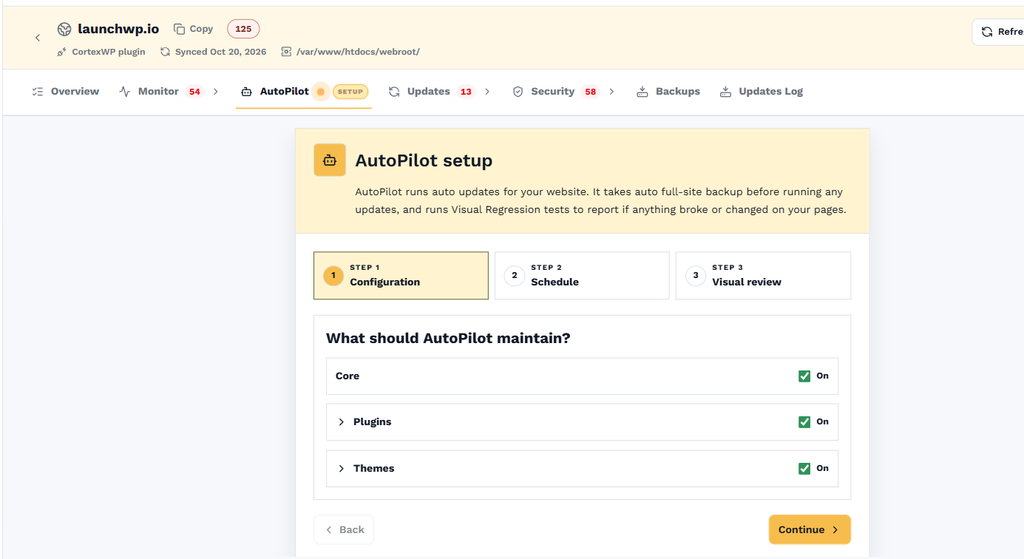This screenshot has height=559, width=1024.
Task: Go to the Security tab
Action: 552,91
